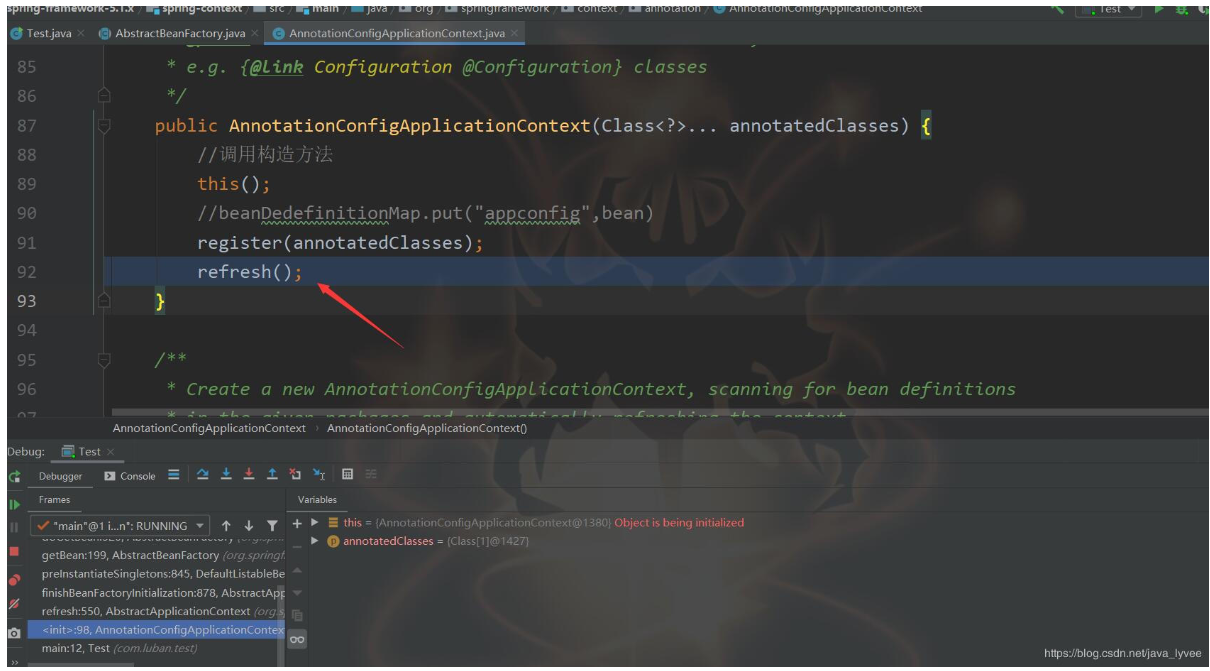The image size is (1210, 671).
Task: Click fold marker at line 86
Action: [104, 96]
